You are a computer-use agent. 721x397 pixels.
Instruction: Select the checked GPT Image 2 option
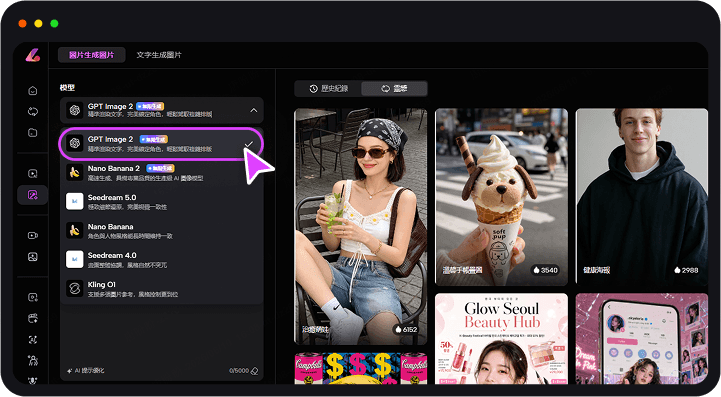[x=161, y=144]
